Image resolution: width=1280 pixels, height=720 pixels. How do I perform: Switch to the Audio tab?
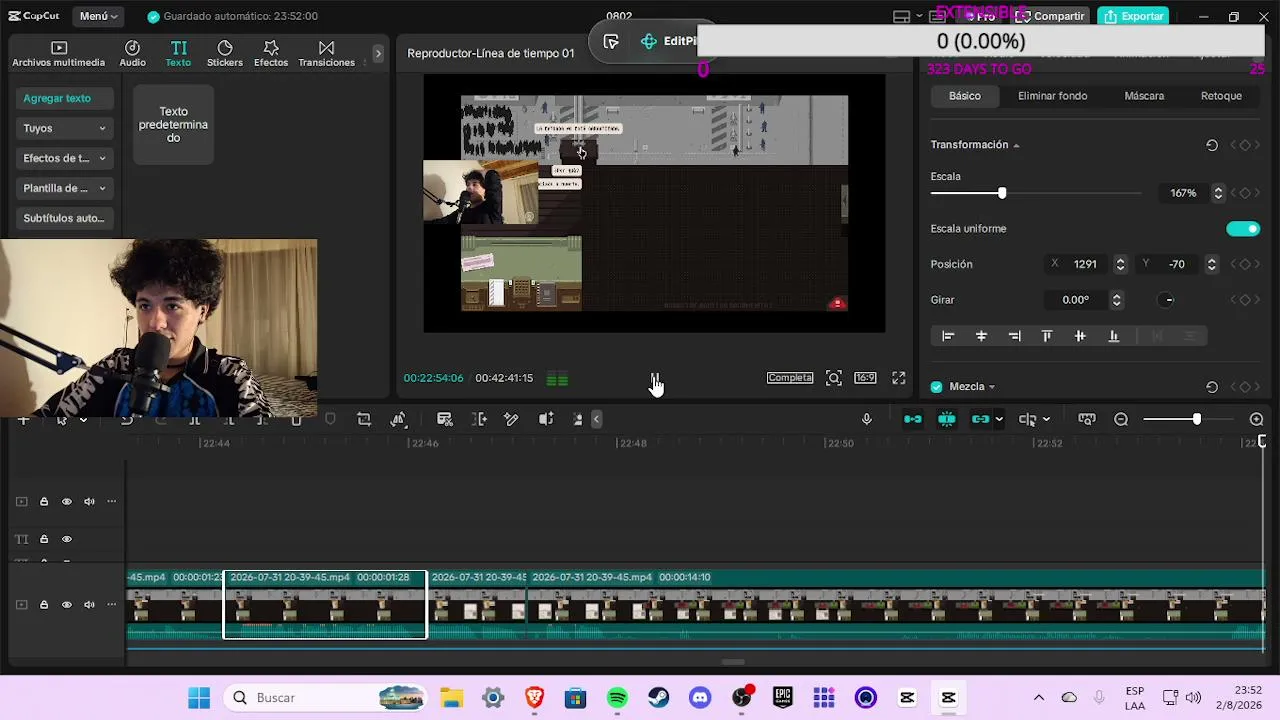(133, 54)
